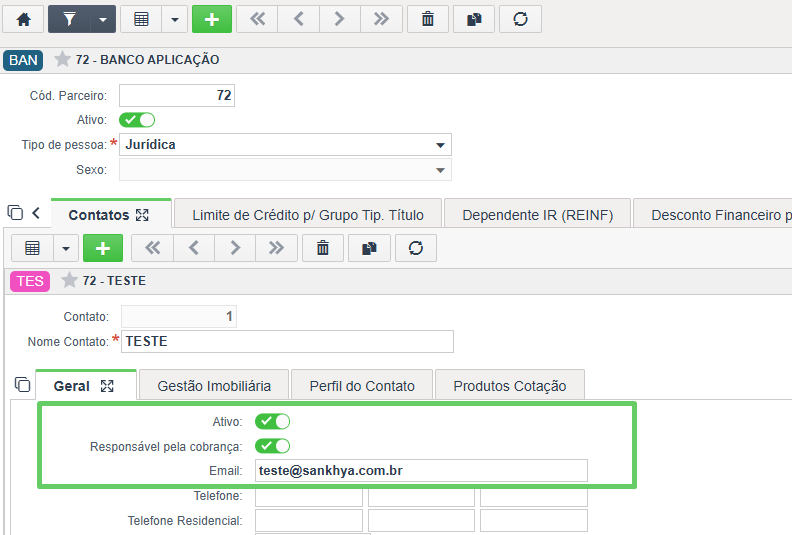
Task: Add a new contact with green plus
Action: 103,248
